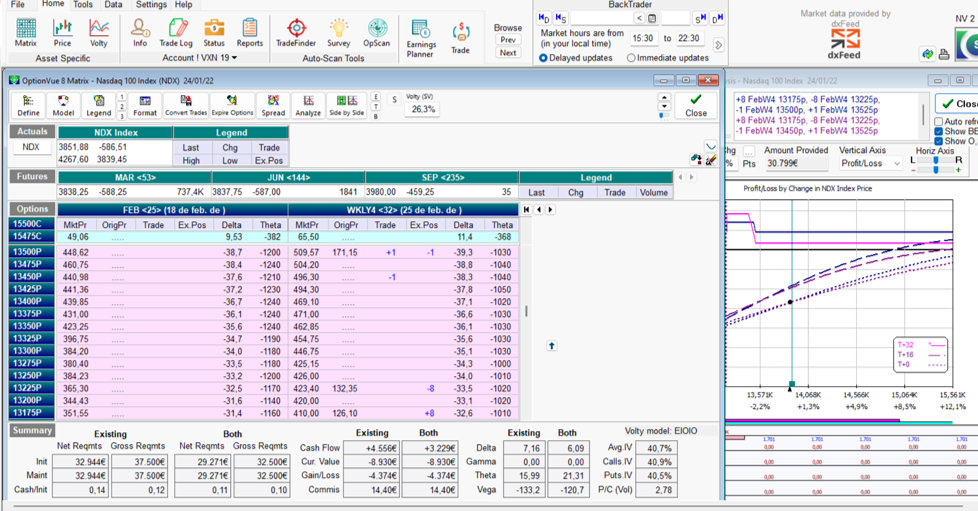Click the NDX actuals symbol cell
The height and width of the screenshot is (511, 978).
click(x=31, y=147)
